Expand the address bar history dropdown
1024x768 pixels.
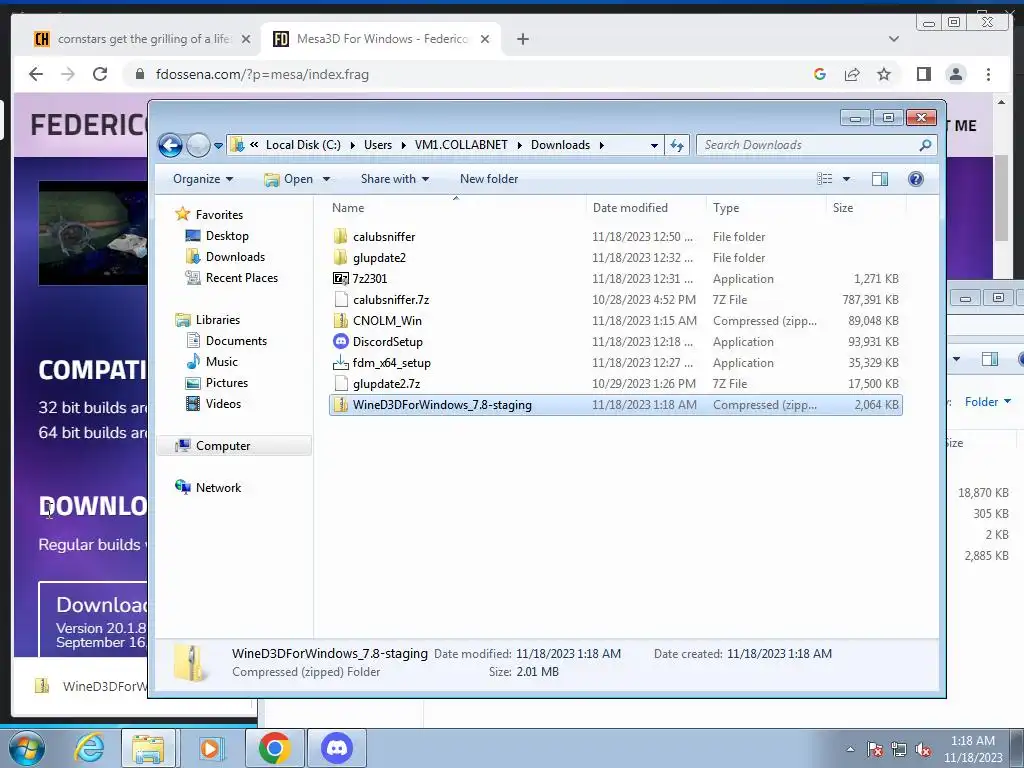click(x=654, y=146)
